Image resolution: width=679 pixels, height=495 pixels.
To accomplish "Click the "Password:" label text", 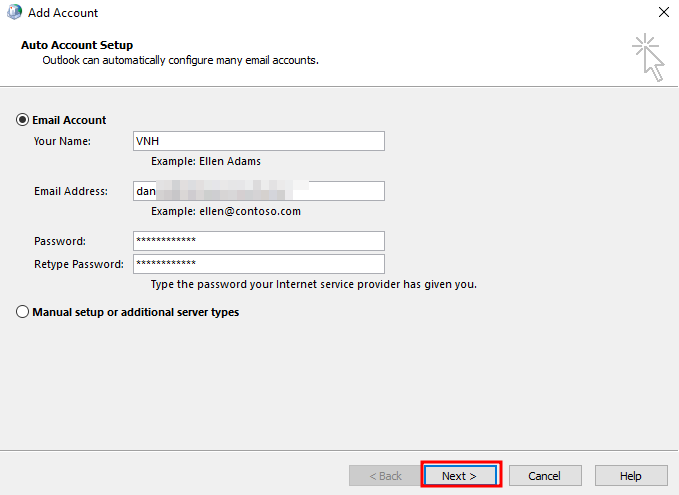I will 60,241.
